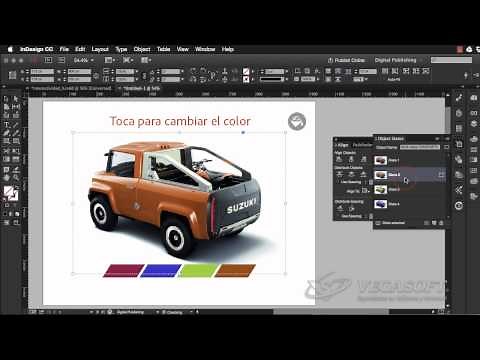Screen dimensions: 480x360
Task: Open the Help menu
Action: click(x=228, y=49)
